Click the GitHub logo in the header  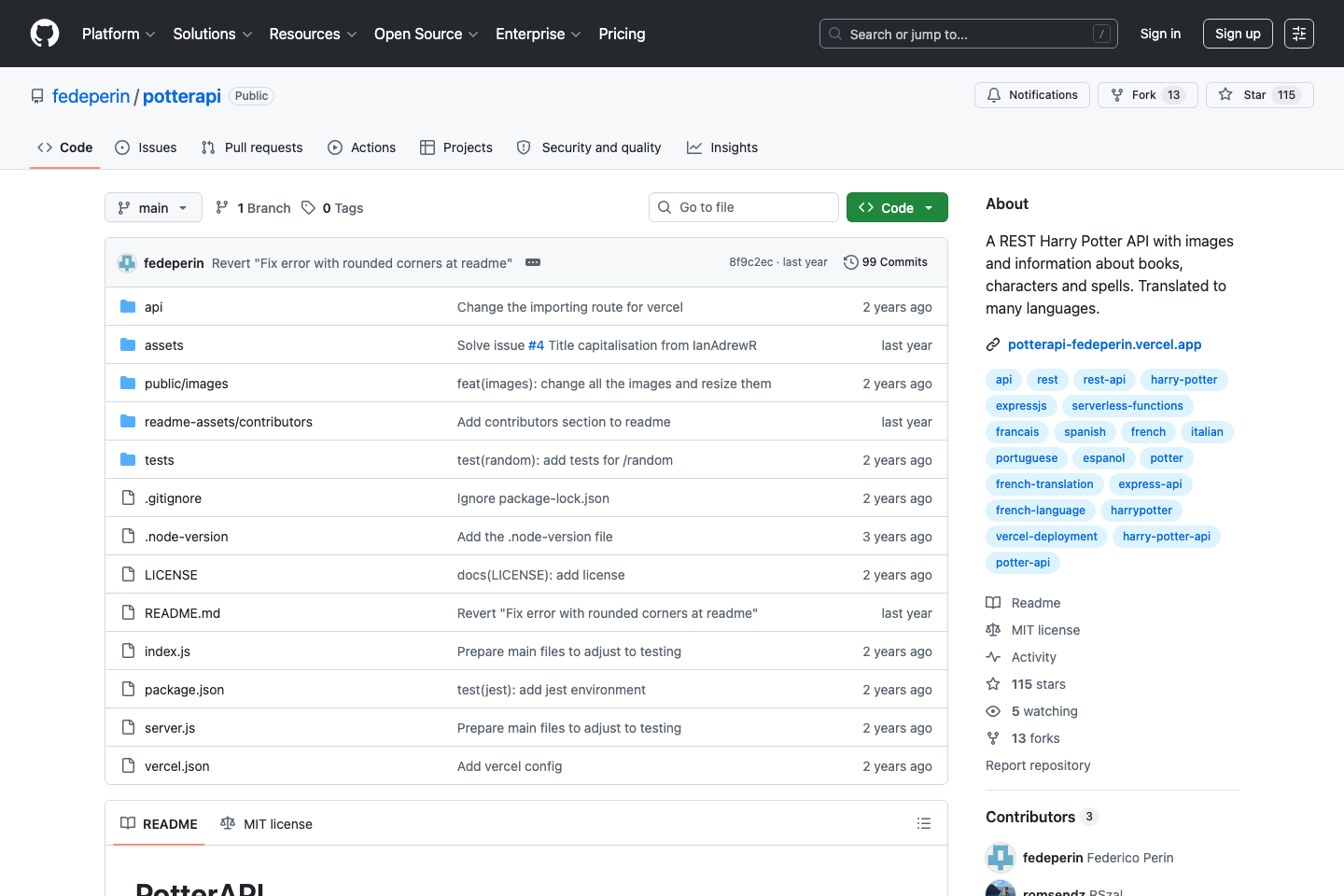(x=44, y=34)
